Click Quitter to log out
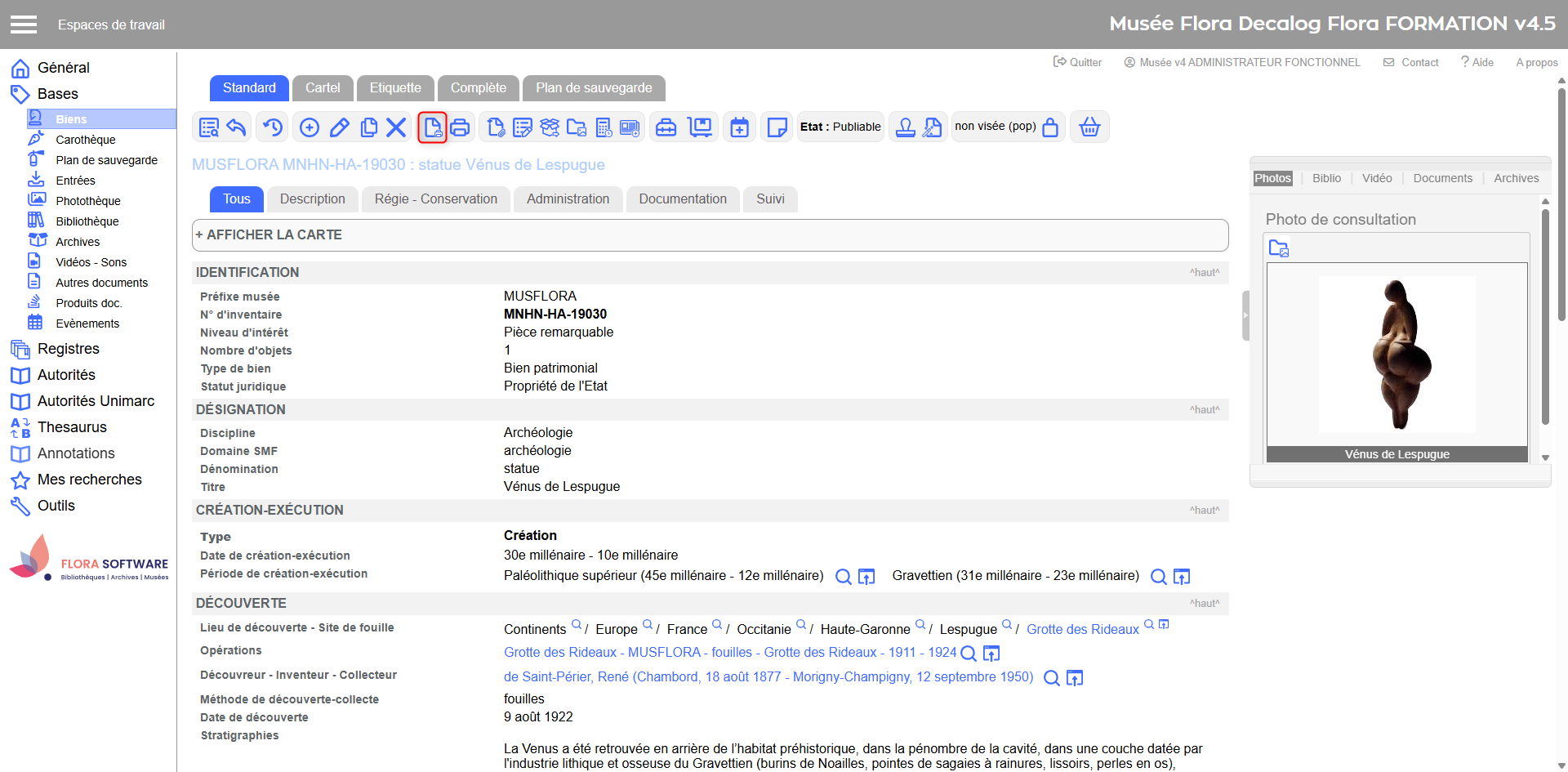This screenshot has width=1568, height=772. point(1078,62)
